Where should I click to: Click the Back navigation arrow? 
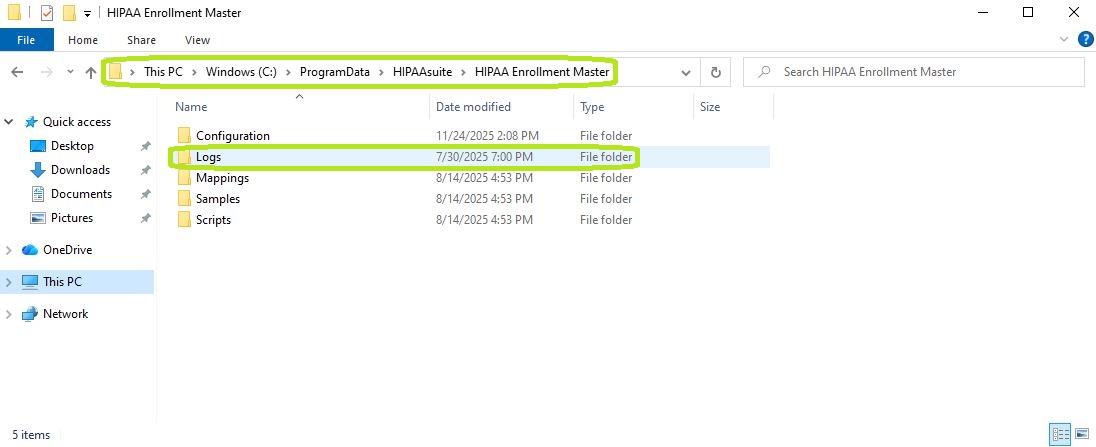[x=18, y=72]
